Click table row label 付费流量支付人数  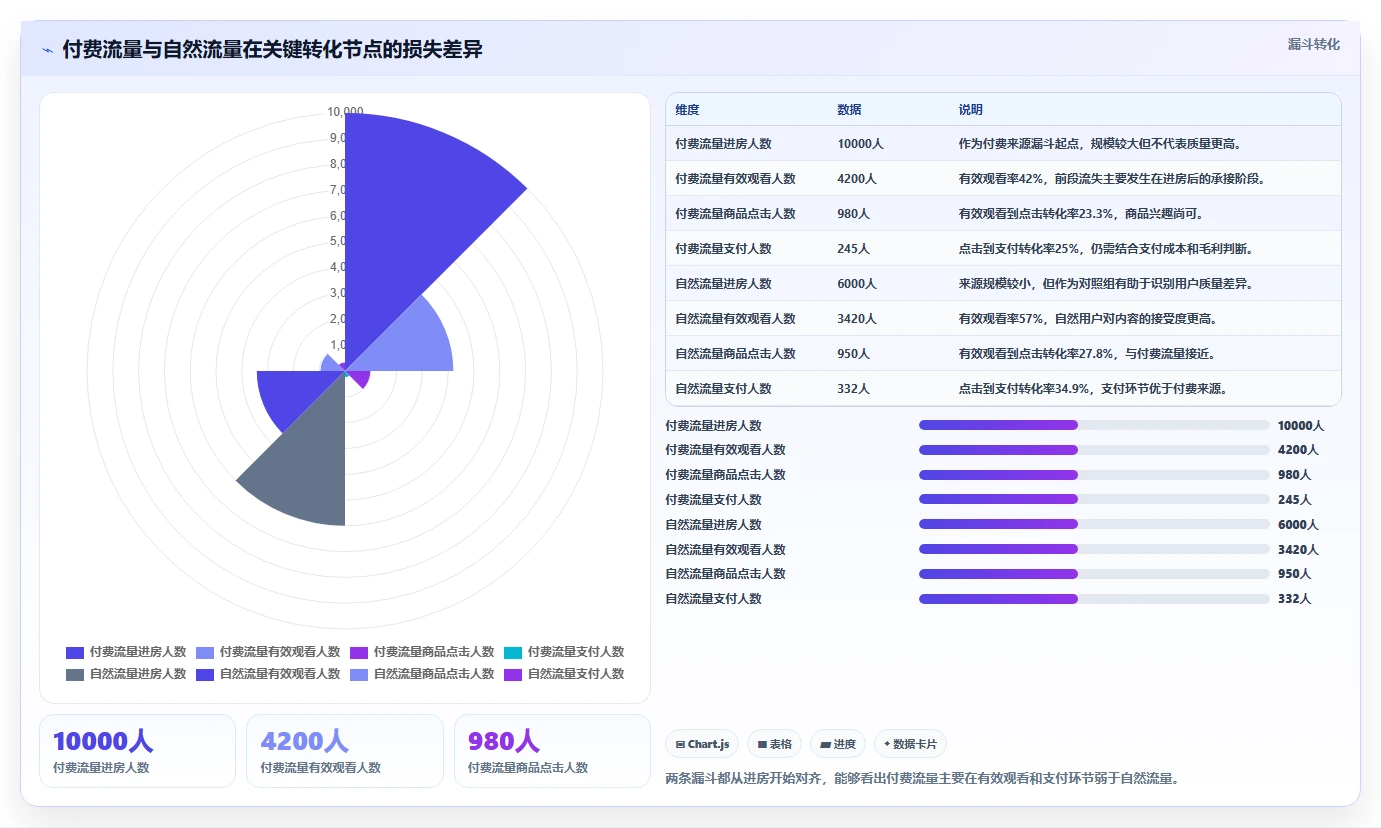tap(723, 249)
